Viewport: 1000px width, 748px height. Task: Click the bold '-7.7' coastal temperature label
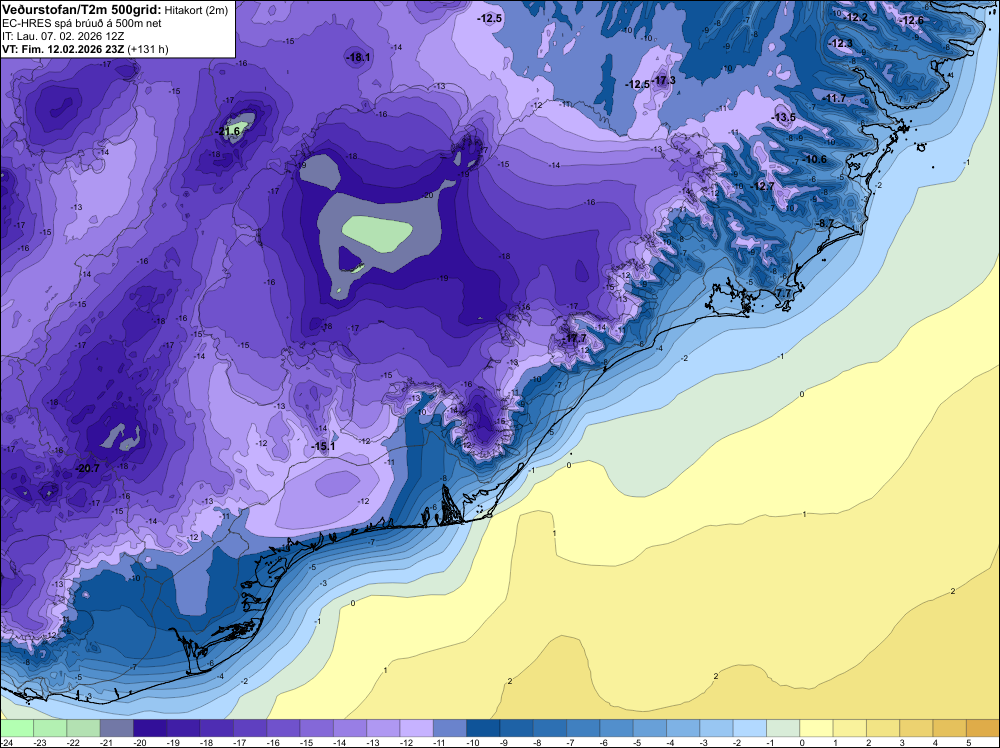click(782, 293)
